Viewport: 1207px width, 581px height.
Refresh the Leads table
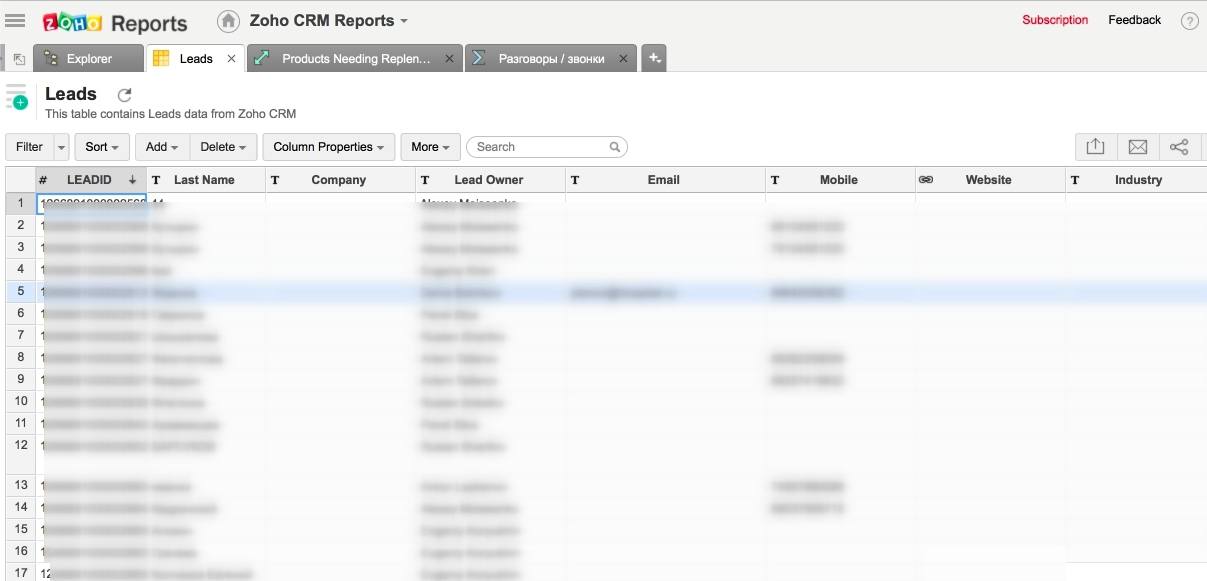(124, 95)
